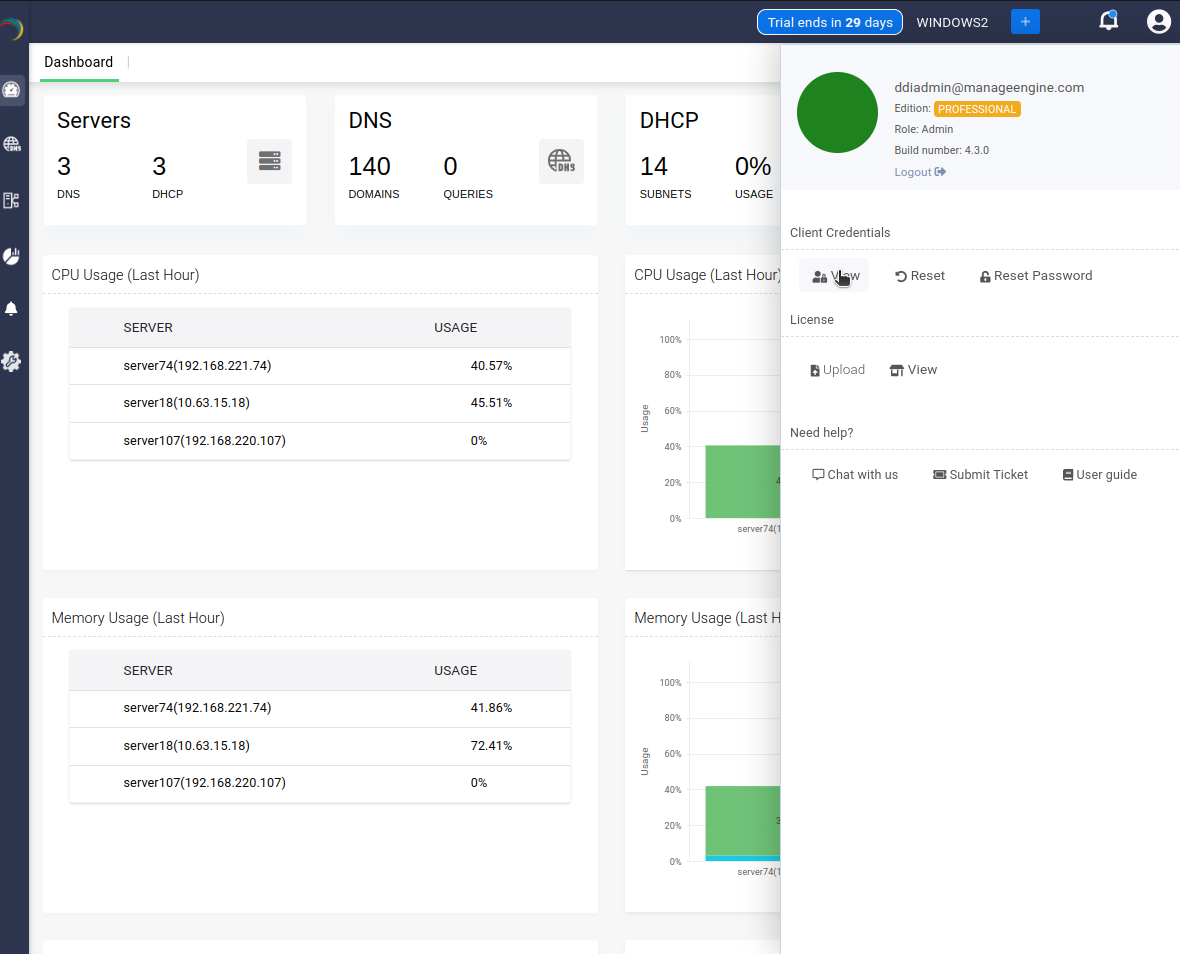Open the WINDOWS2 server selector
The image size is (1180, 954).
(x=952, y=21)
